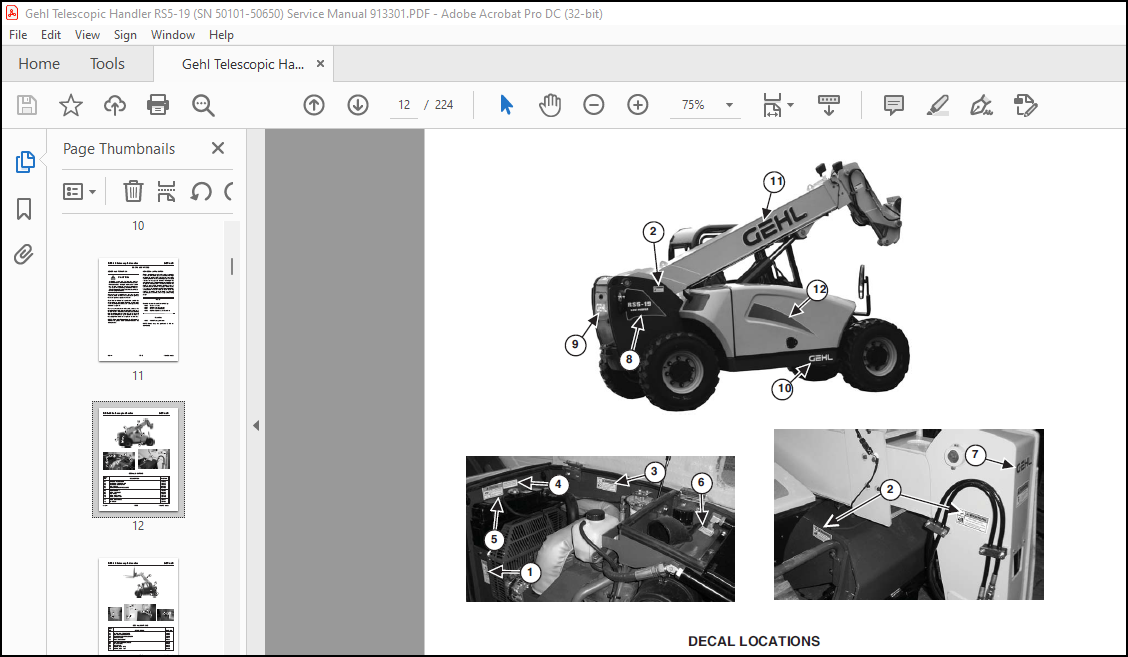Switch to the Home tab
Screen dimensions: 1128x657
(x=39, y=63)
